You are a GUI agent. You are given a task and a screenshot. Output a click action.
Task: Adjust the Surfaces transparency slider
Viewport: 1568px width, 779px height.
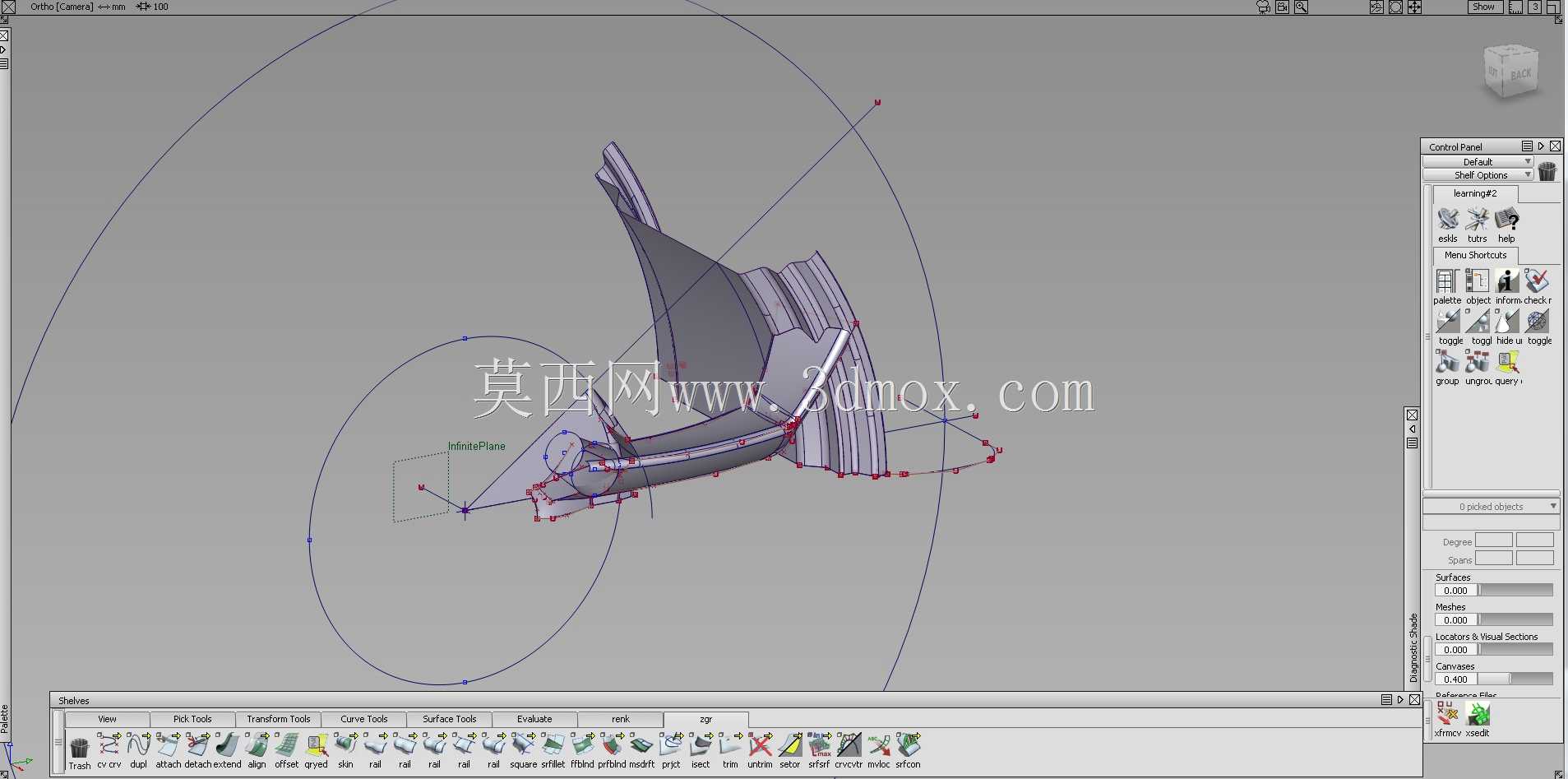click(x=1515, y=591)
